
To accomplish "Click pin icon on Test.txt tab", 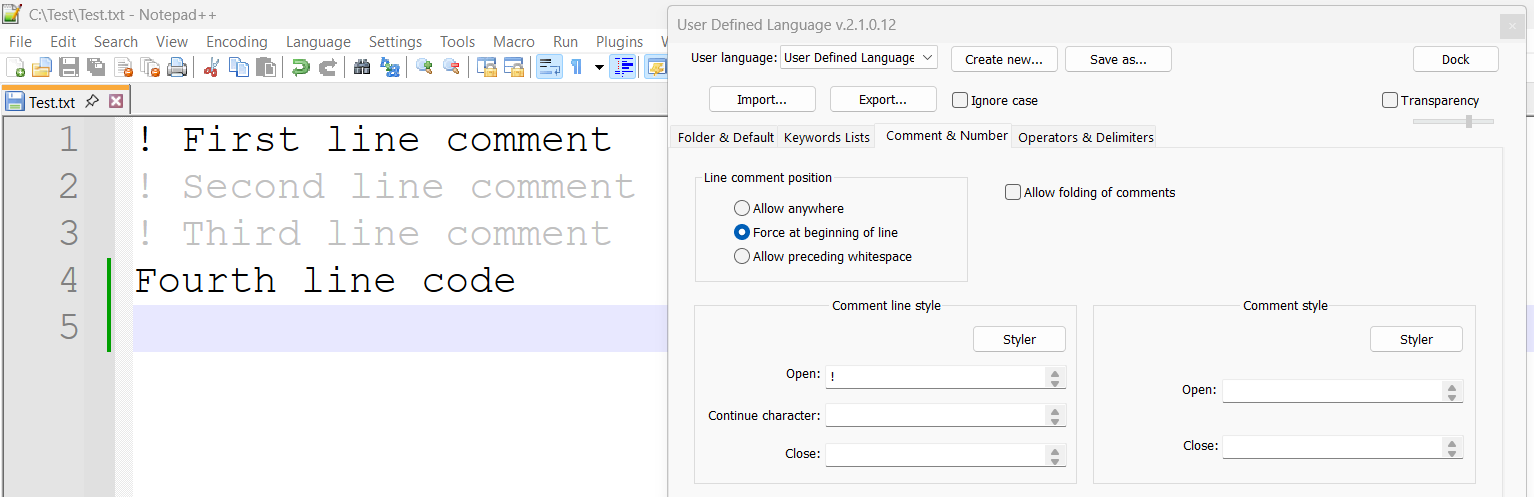I will coord(91,101).
